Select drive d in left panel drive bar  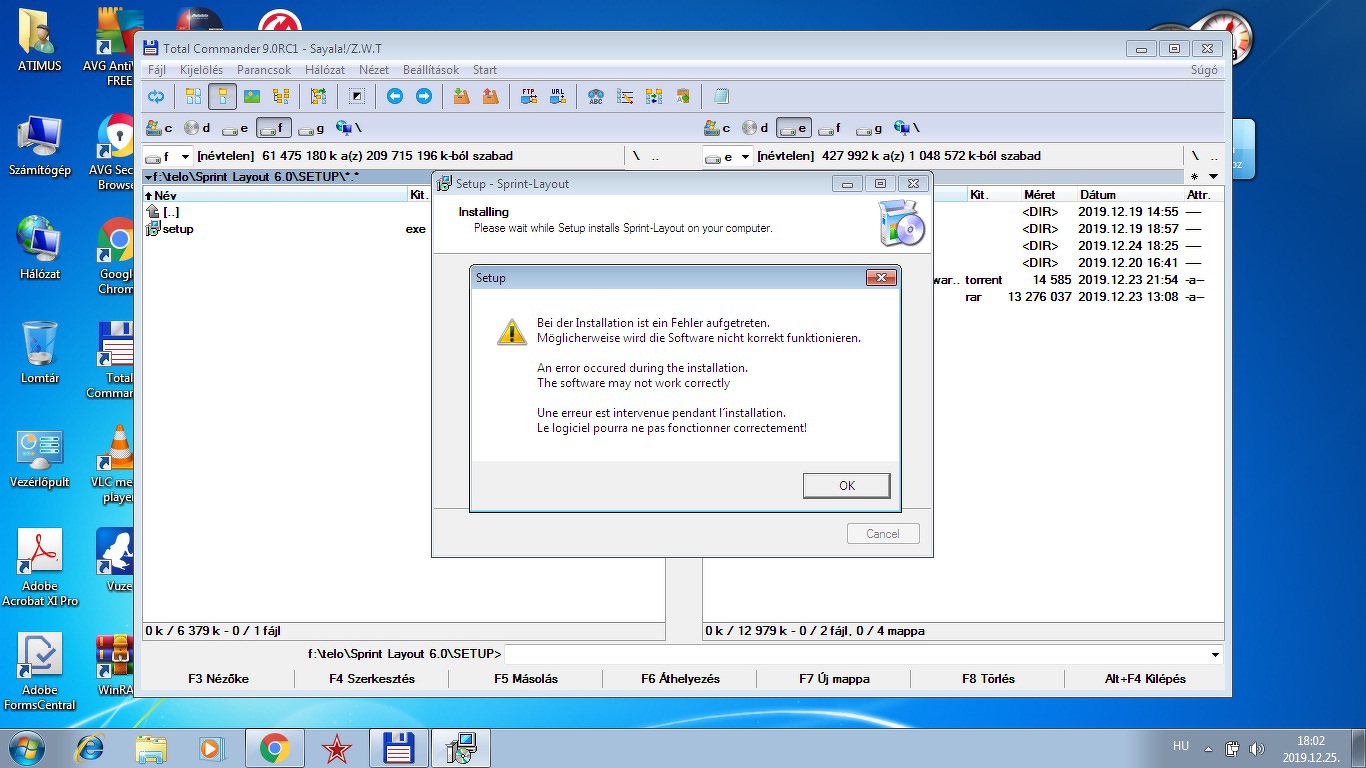[198, 128]
